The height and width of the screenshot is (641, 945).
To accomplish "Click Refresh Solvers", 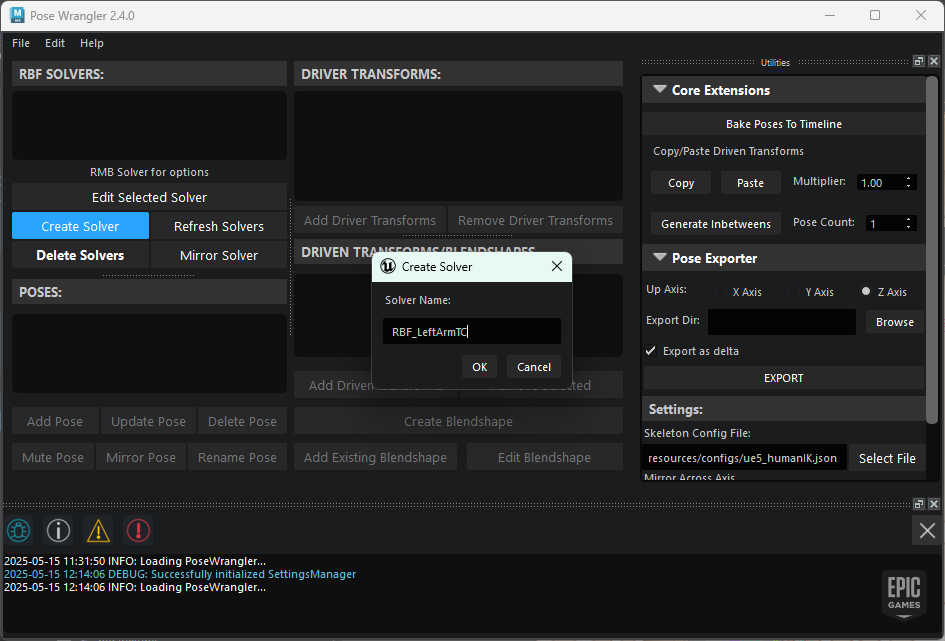I will point(219,226).
